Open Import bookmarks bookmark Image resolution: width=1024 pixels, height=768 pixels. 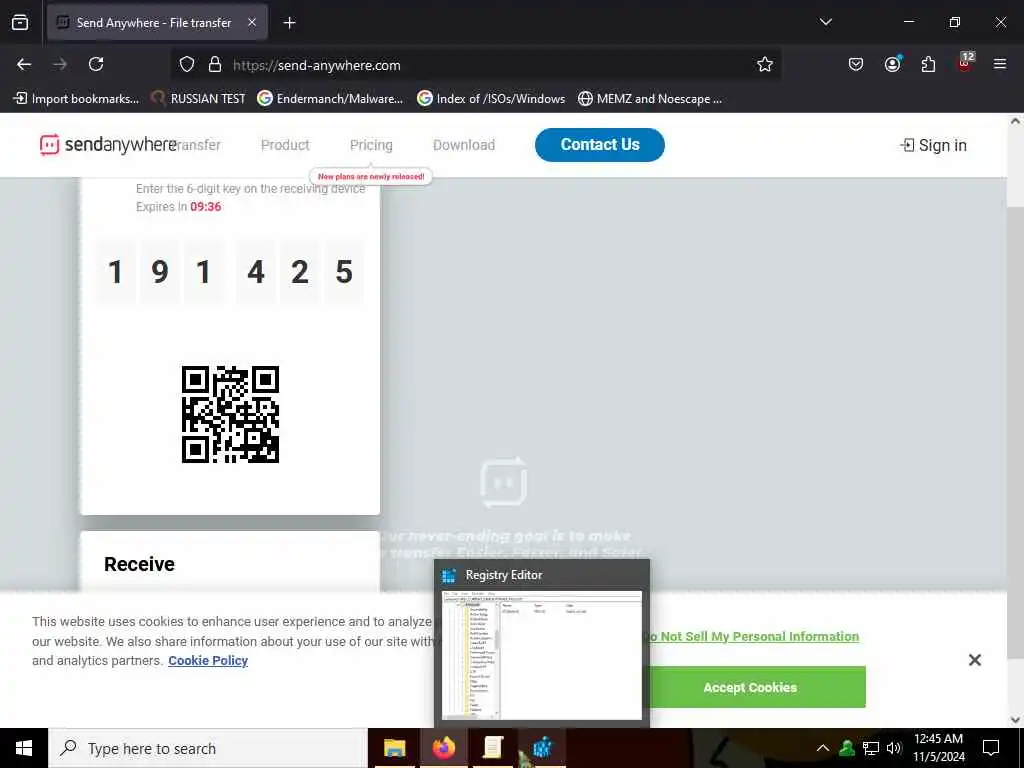point(76,99)
